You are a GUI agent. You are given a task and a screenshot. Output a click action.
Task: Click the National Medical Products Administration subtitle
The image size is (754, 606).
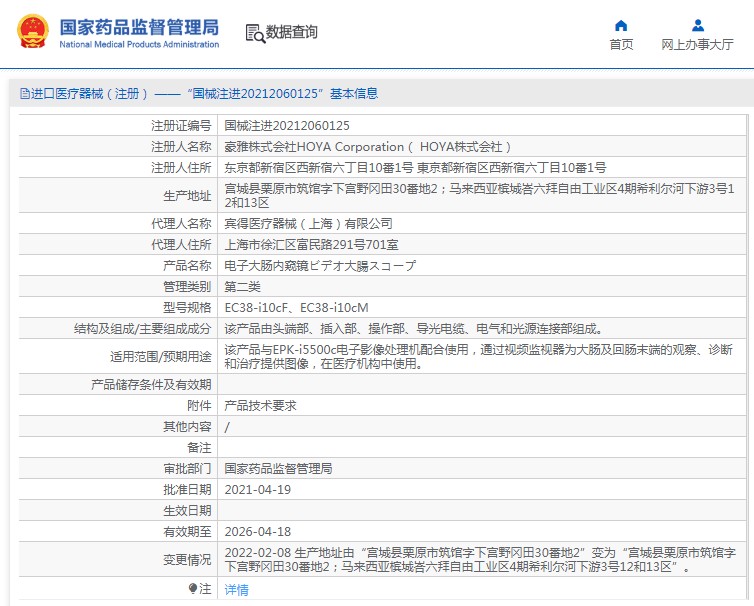138,45
